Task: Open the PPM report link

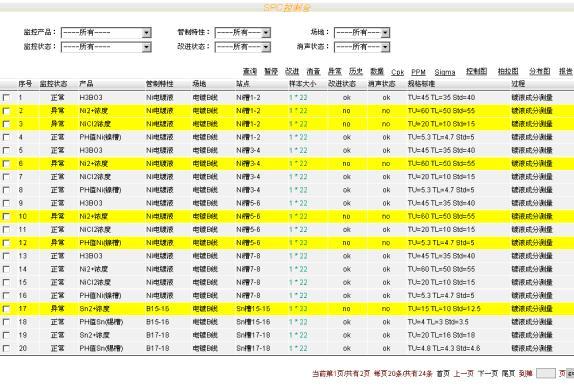Action: tap(418, 72)
